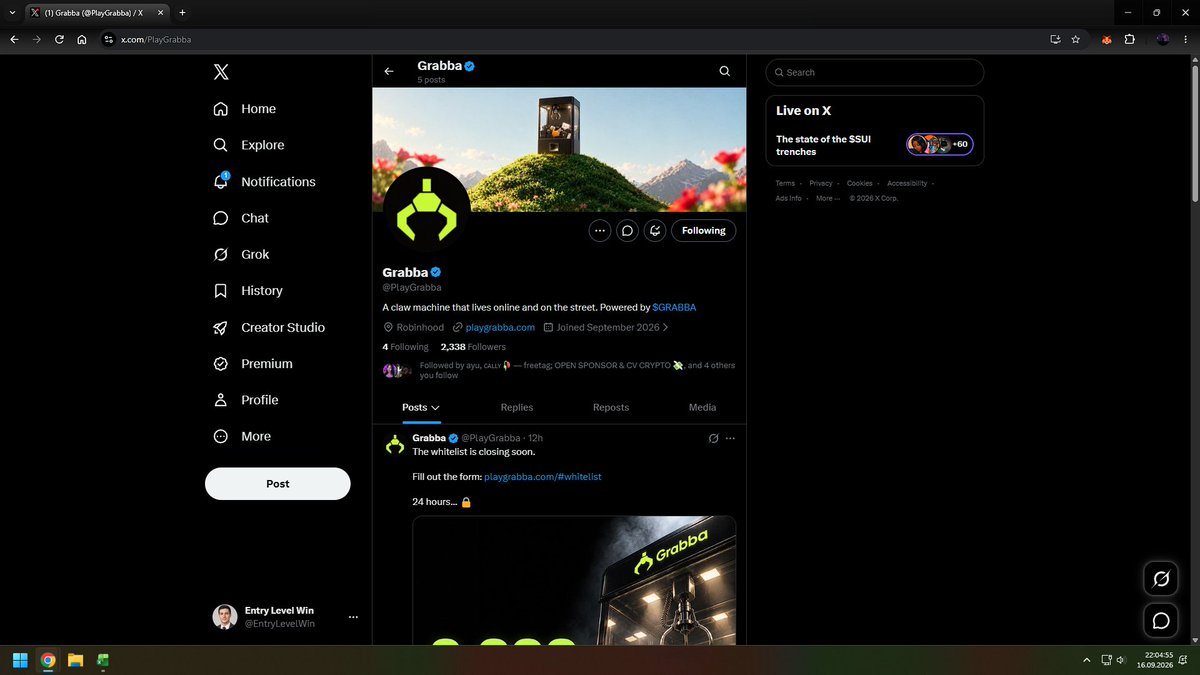Go to Profile in sidebar
This screenshot has height=675, width=1200.
pyautogui.click(x=245, y=400)
